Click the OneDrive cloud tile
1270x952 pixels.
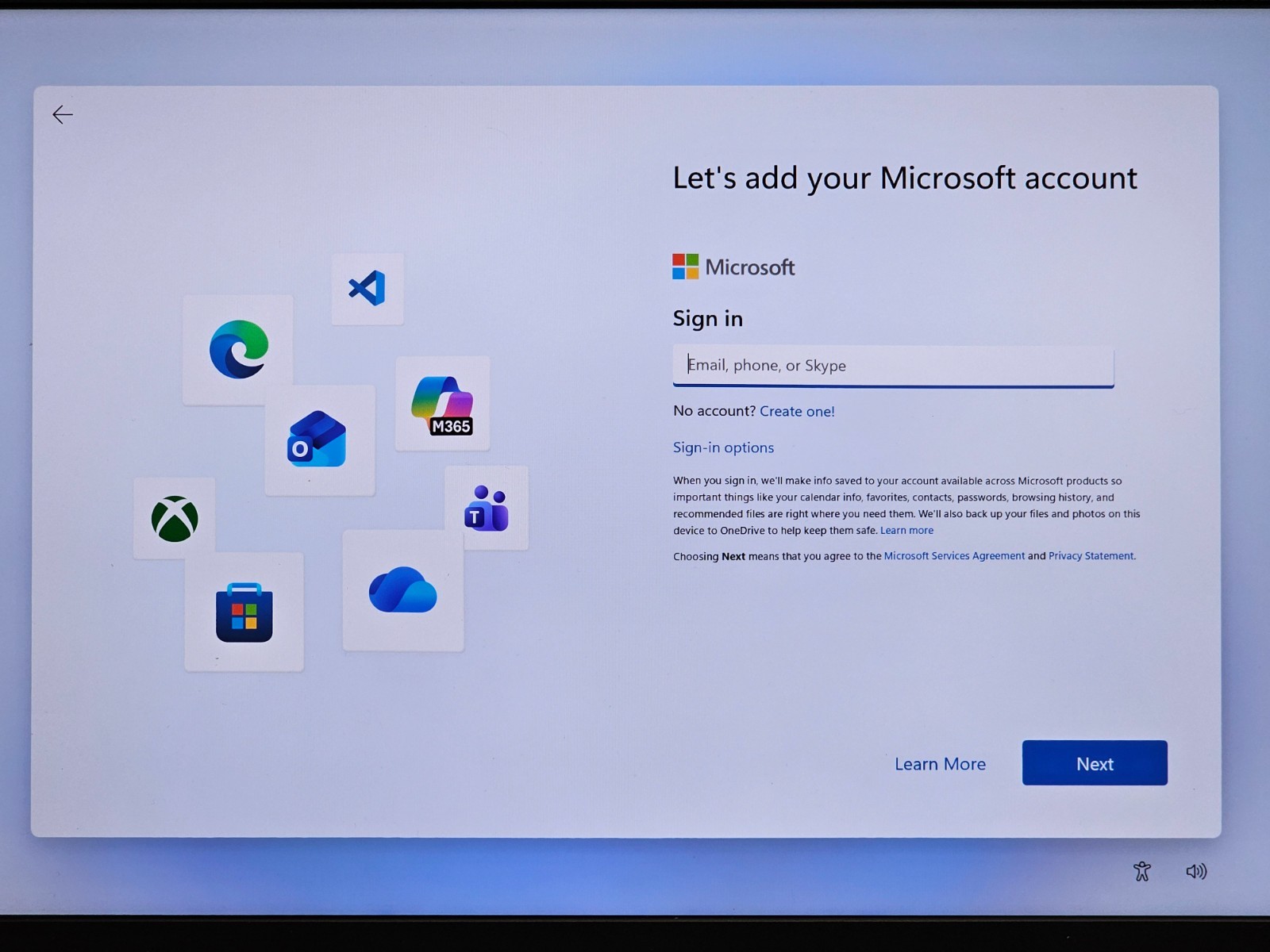pyautogui.click(x=403, y=590)
